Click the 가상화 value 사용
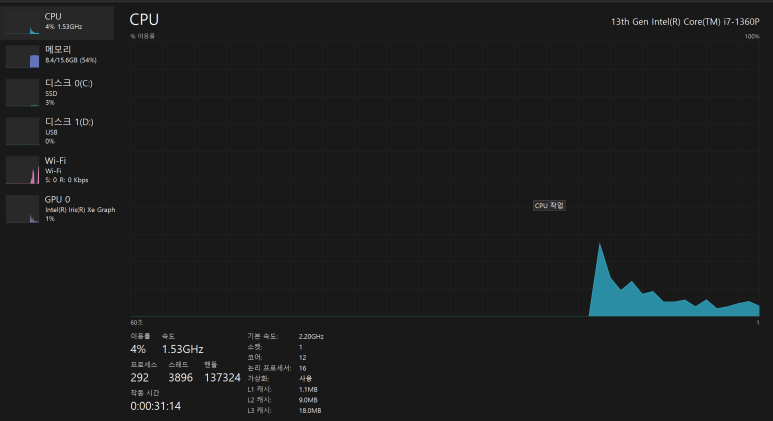 tap(305, 379)
